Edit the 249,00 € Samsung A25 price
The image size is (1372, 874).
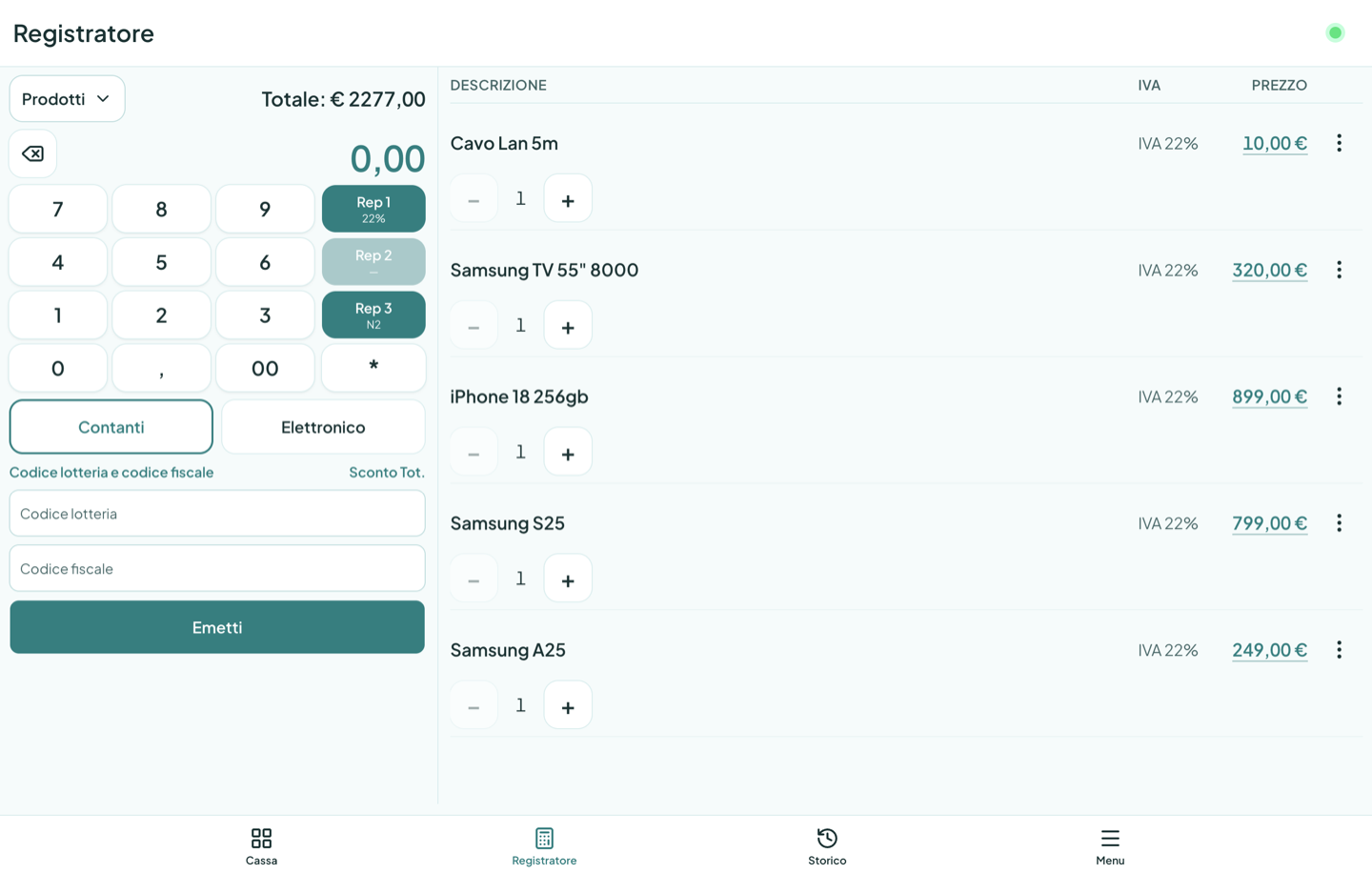(1270, 650)
